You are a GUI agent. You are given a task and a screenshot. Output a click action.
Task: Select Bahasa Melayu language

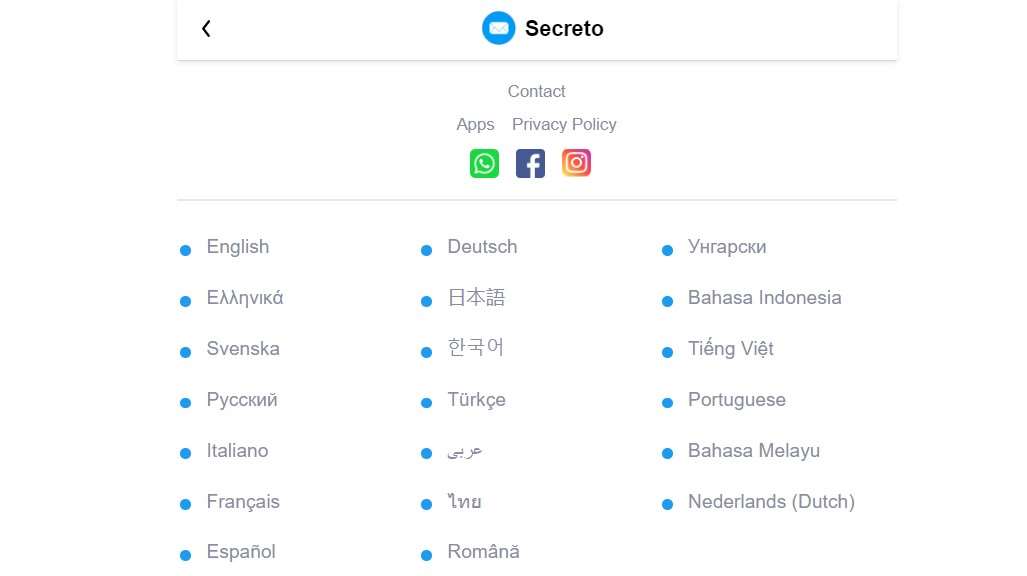[753, 451]
